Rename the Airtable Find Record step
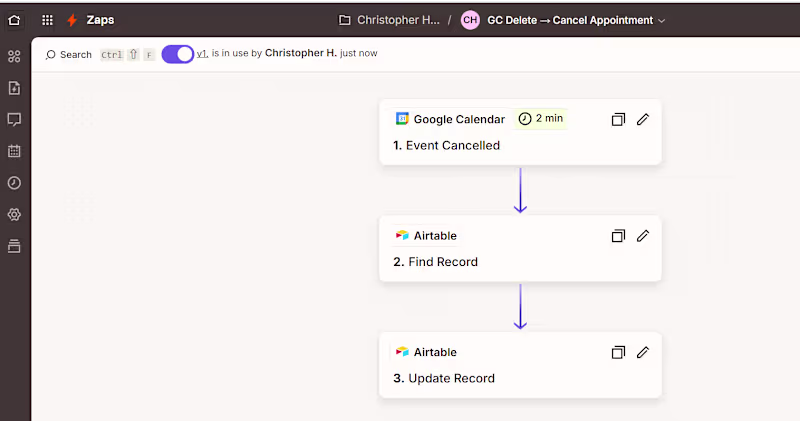Image resolution: width=800 pixels, height=421 pixels. [x=643, y=236]
